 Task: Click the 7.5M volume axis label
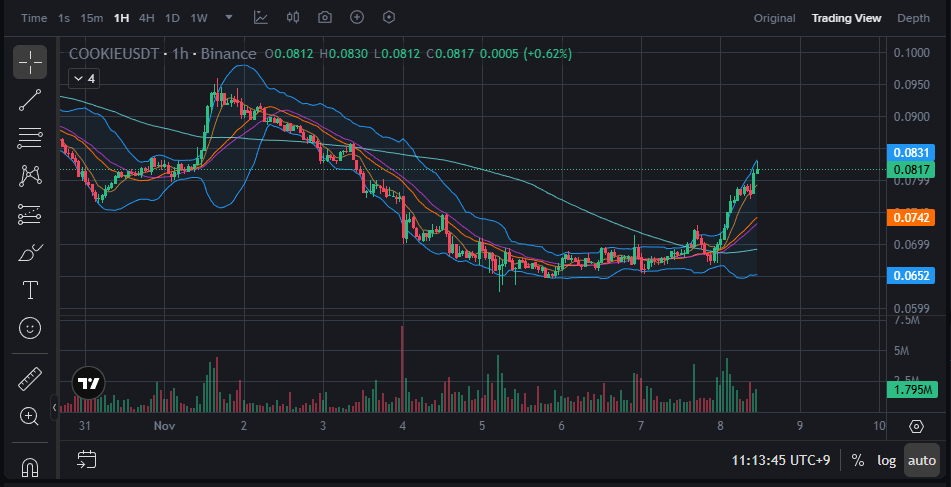click(907, 320)
